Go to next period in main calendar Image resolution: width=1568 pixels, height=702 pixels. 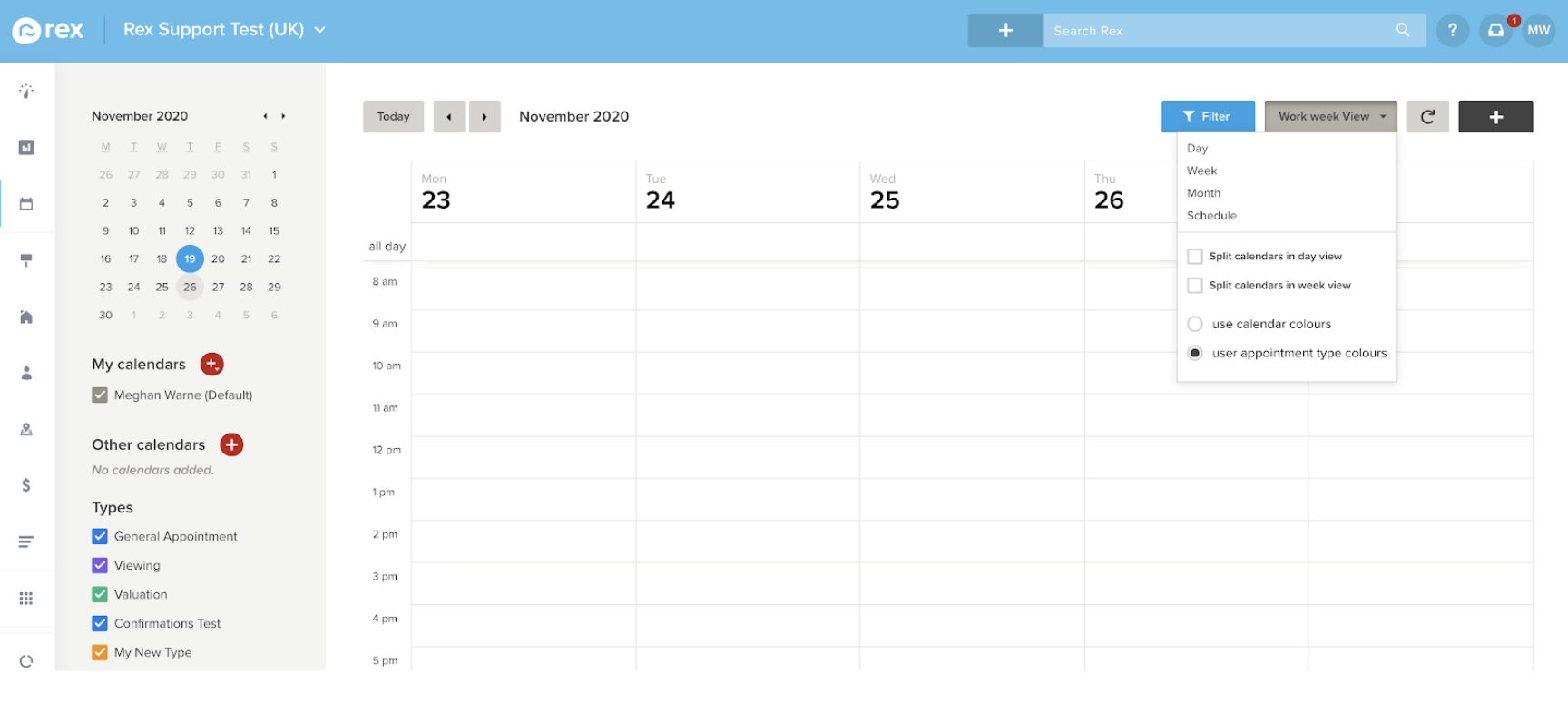coord(485,116)
